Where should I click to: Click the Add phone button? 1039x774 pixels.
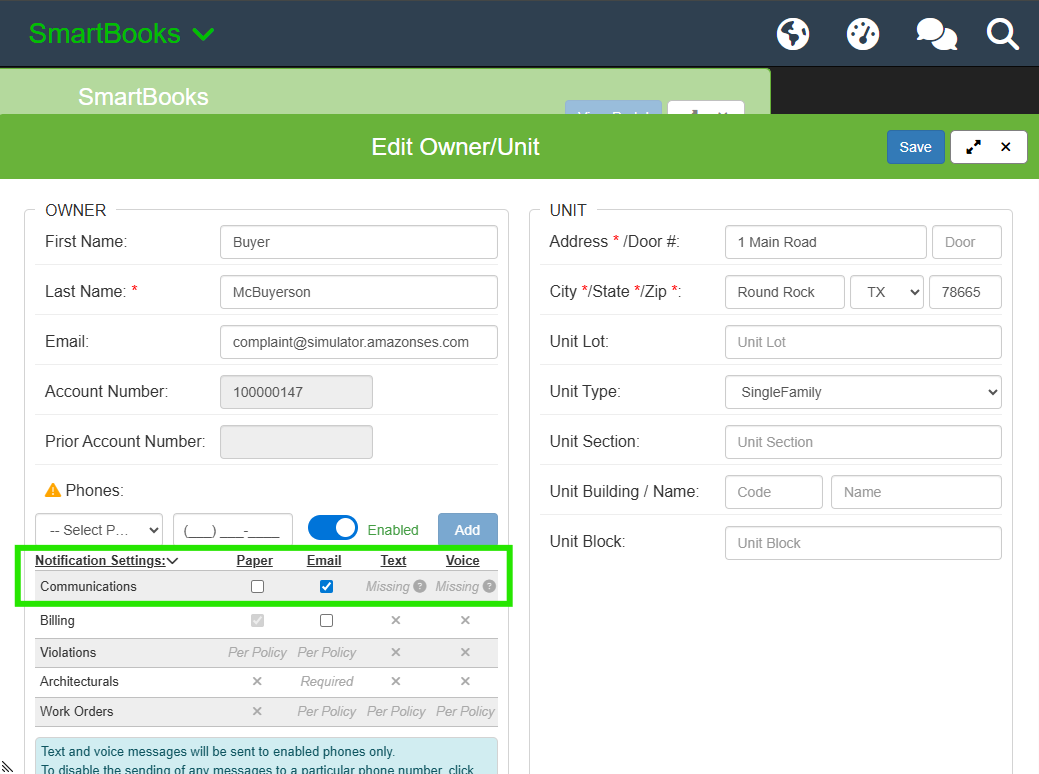467,530
